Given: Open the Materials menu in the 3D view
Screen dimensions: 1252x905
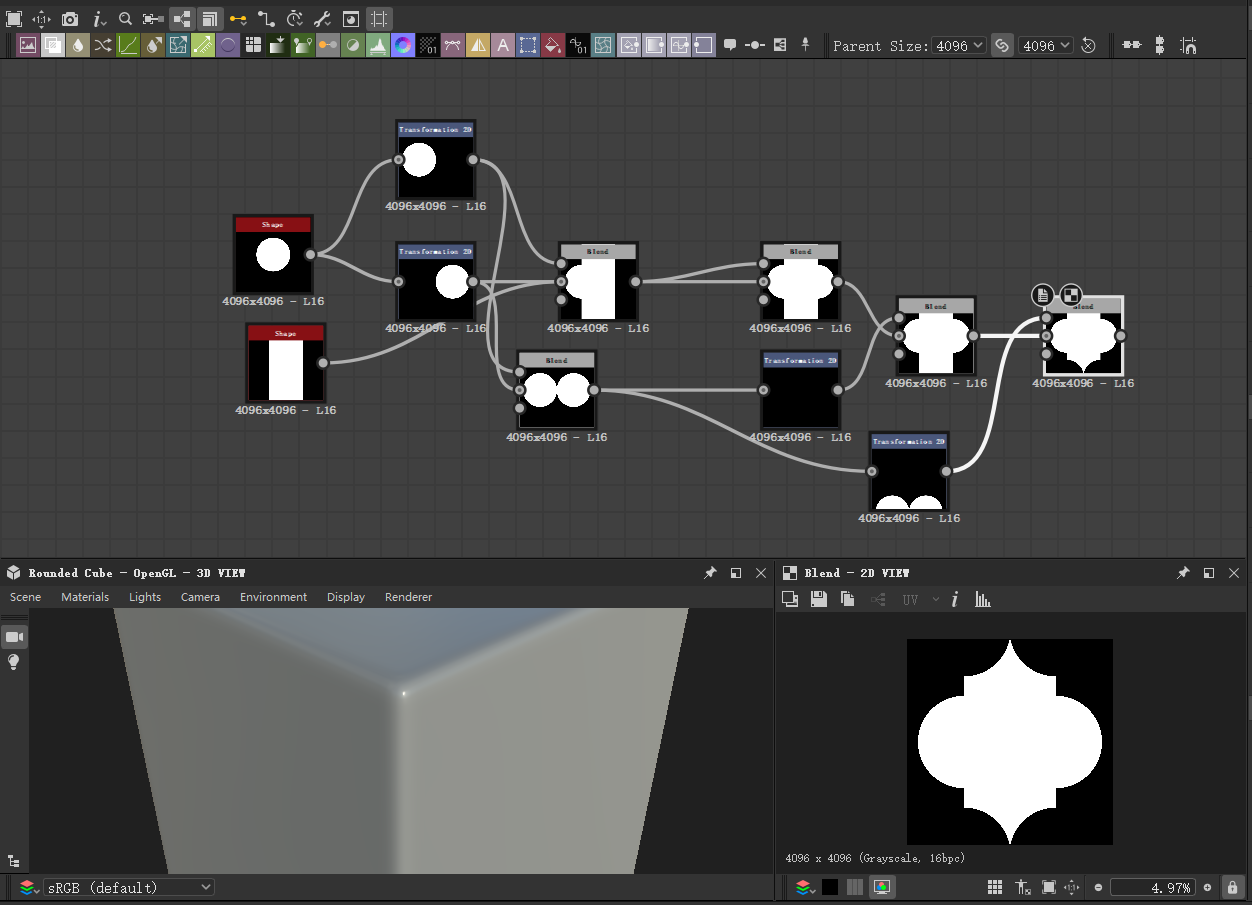Looking at the screenshot, I should point(84,597).
